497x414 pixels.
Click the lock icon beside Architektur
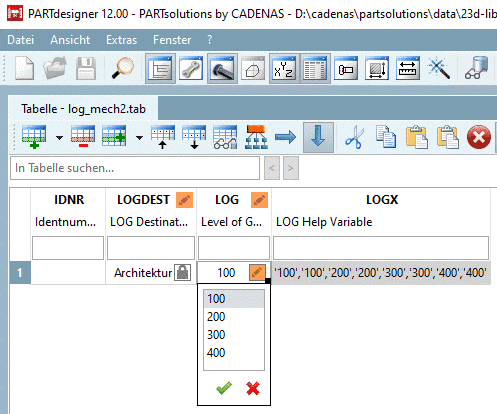tap(183, 272)
